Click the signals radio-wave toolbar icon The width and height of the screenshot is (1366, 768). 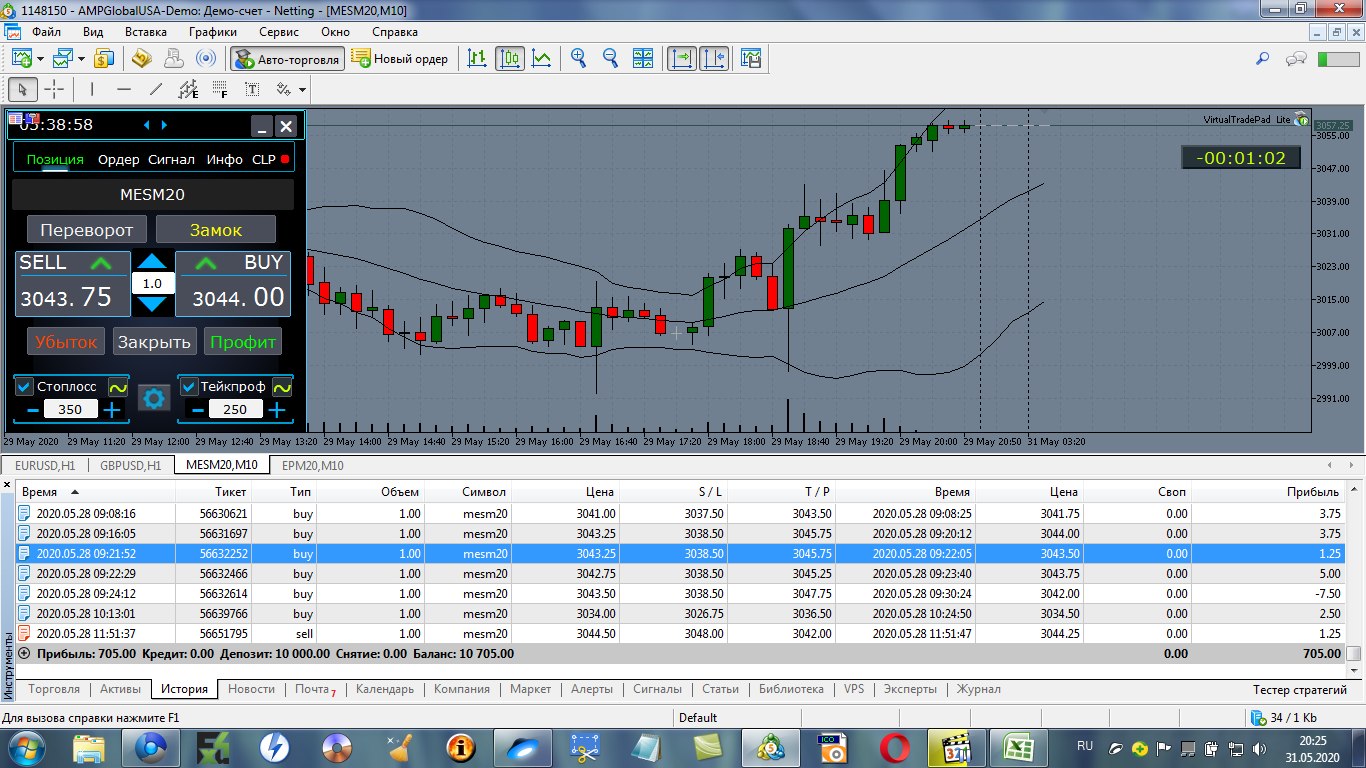point(206,58)
